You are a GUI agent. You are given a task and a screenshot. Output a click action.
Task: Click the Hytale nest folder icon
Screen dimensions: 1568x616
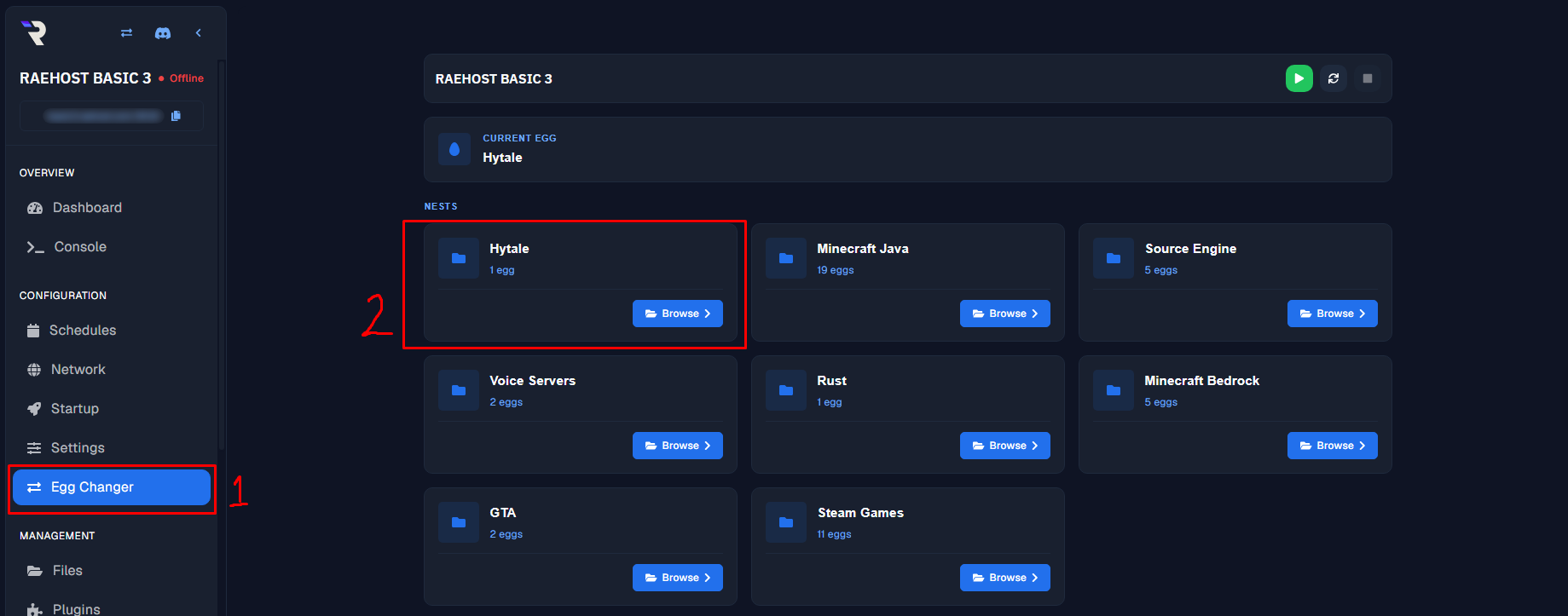(459, 258)
